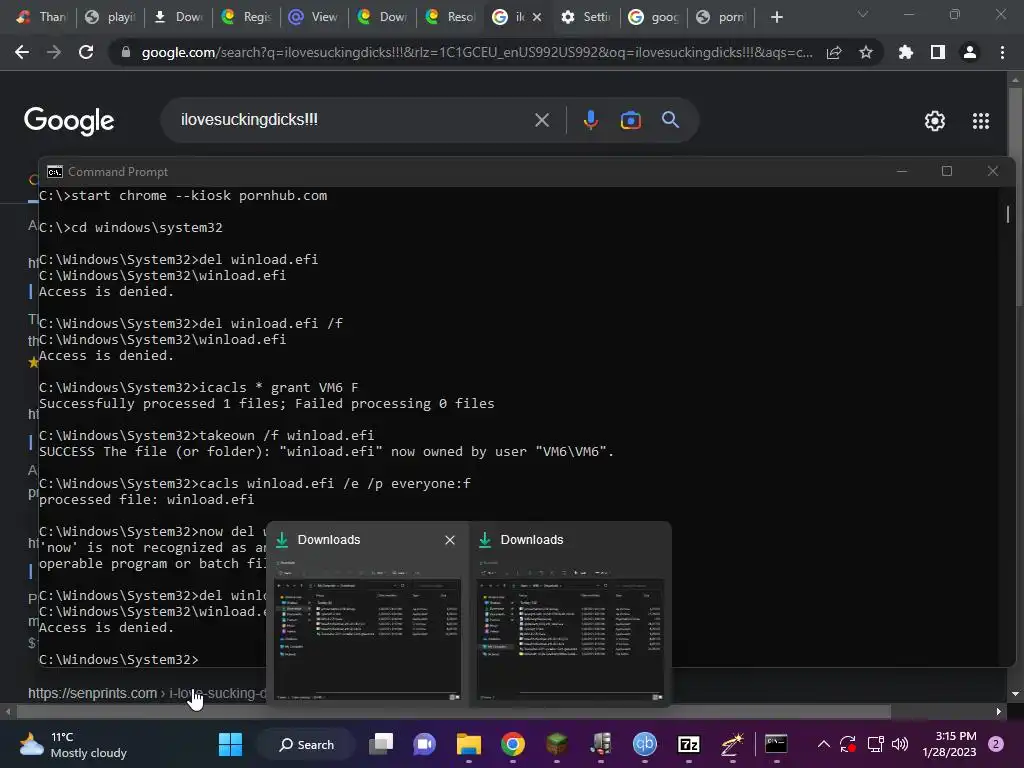Switch to the 'Setti' settings tab
The width and height of the screenshot is (1024, 768).
click(586, 17)
